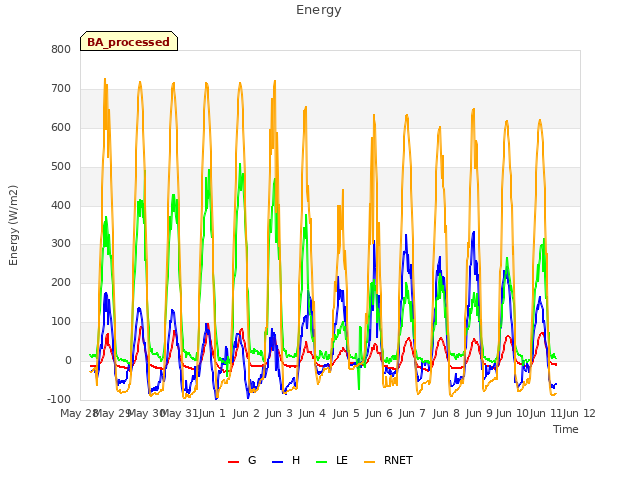Screen dimensions: 640x480
Task: Click the Energy (W/m2) y-axis label
Action: click(x=13, y=225)
